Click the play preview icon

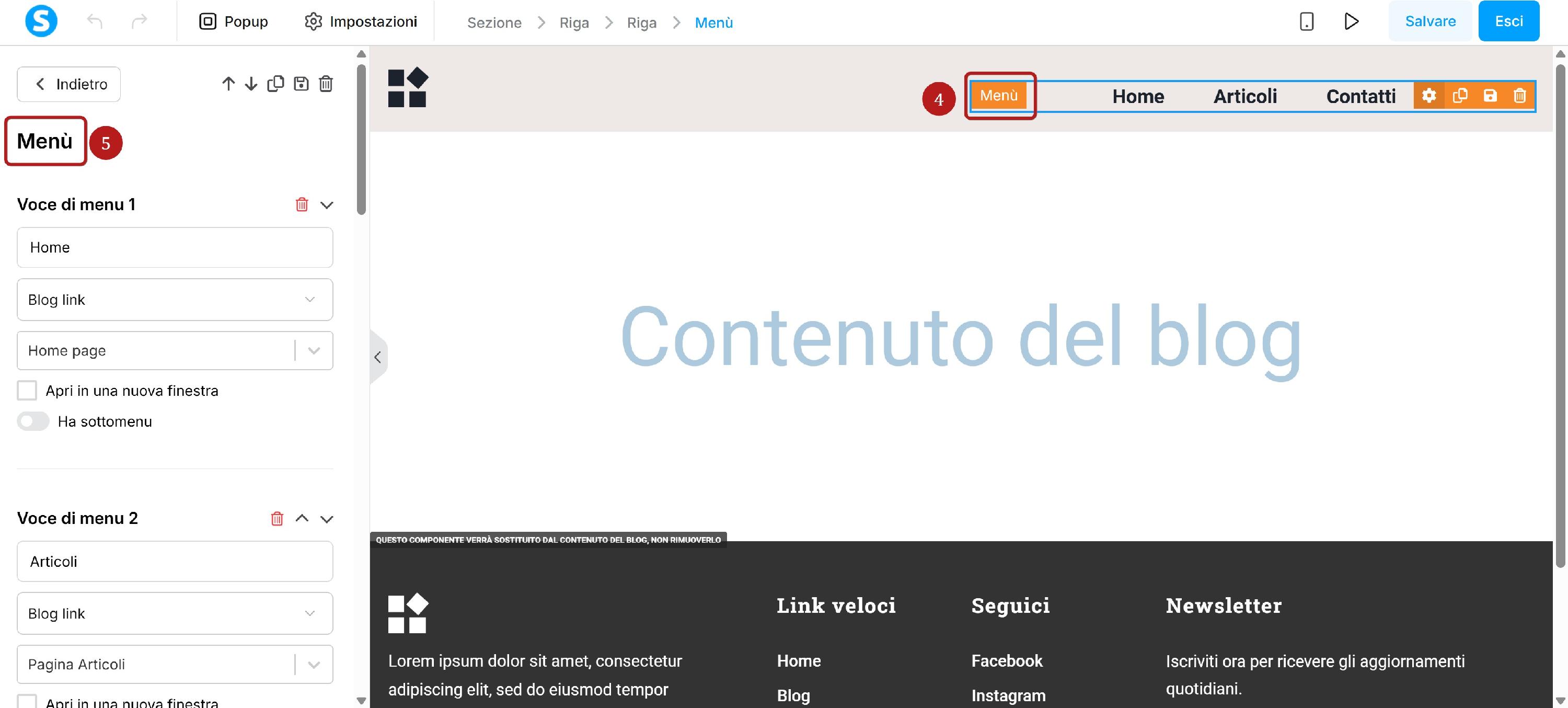(x=1351, y=22)
